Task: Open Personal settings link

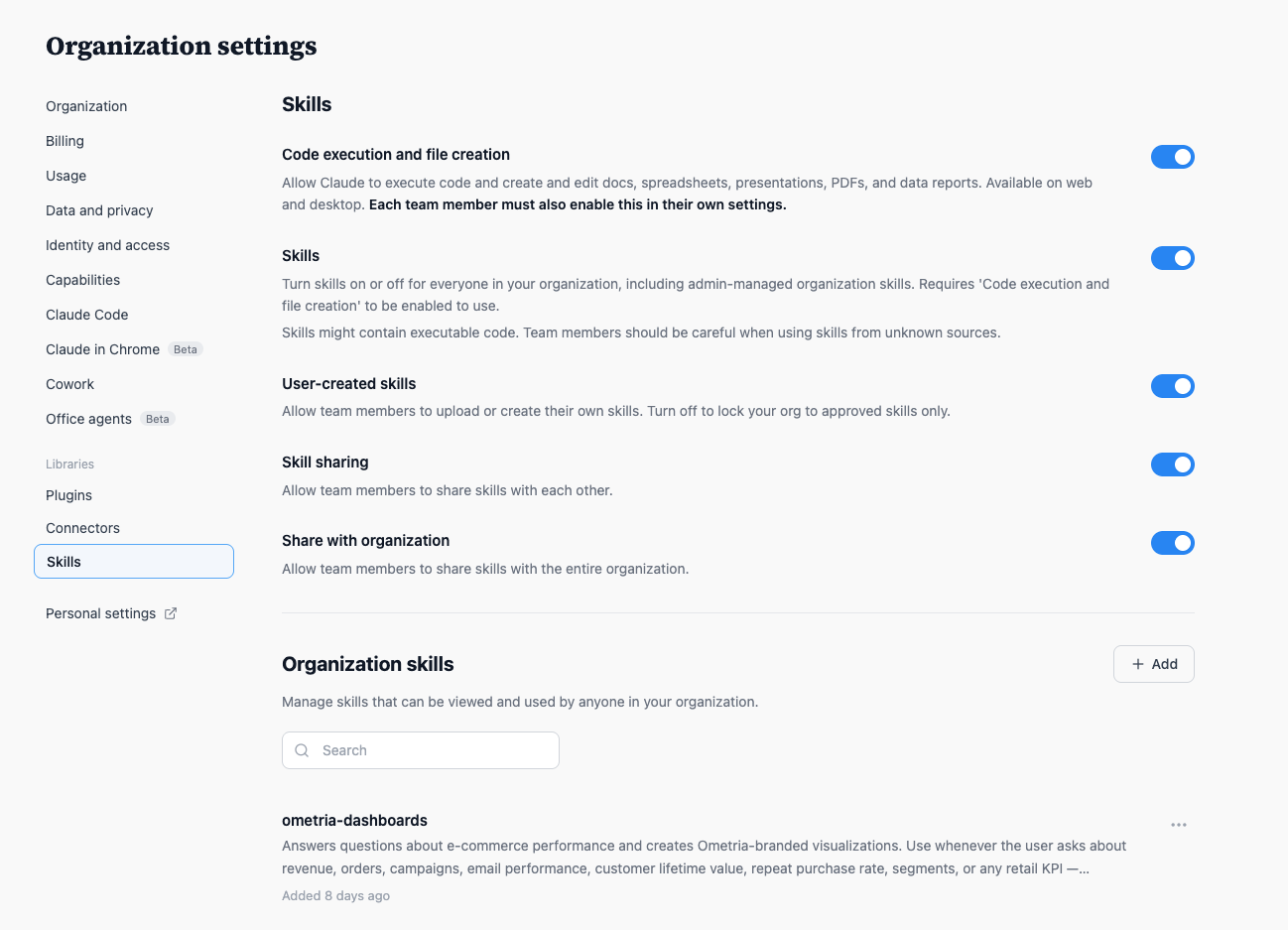Action: (100, 613)
